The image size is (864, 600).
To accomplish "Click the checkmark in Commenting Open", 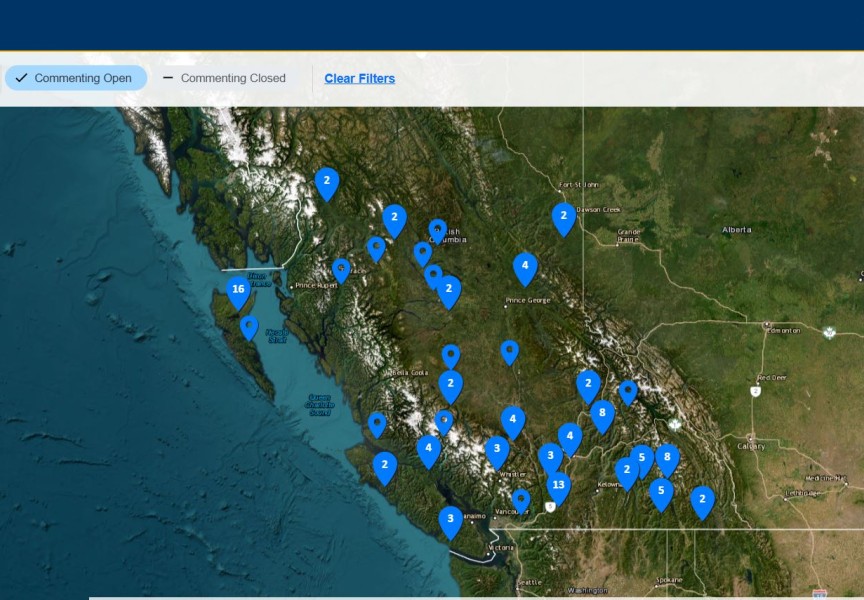I will pos(21,78).
